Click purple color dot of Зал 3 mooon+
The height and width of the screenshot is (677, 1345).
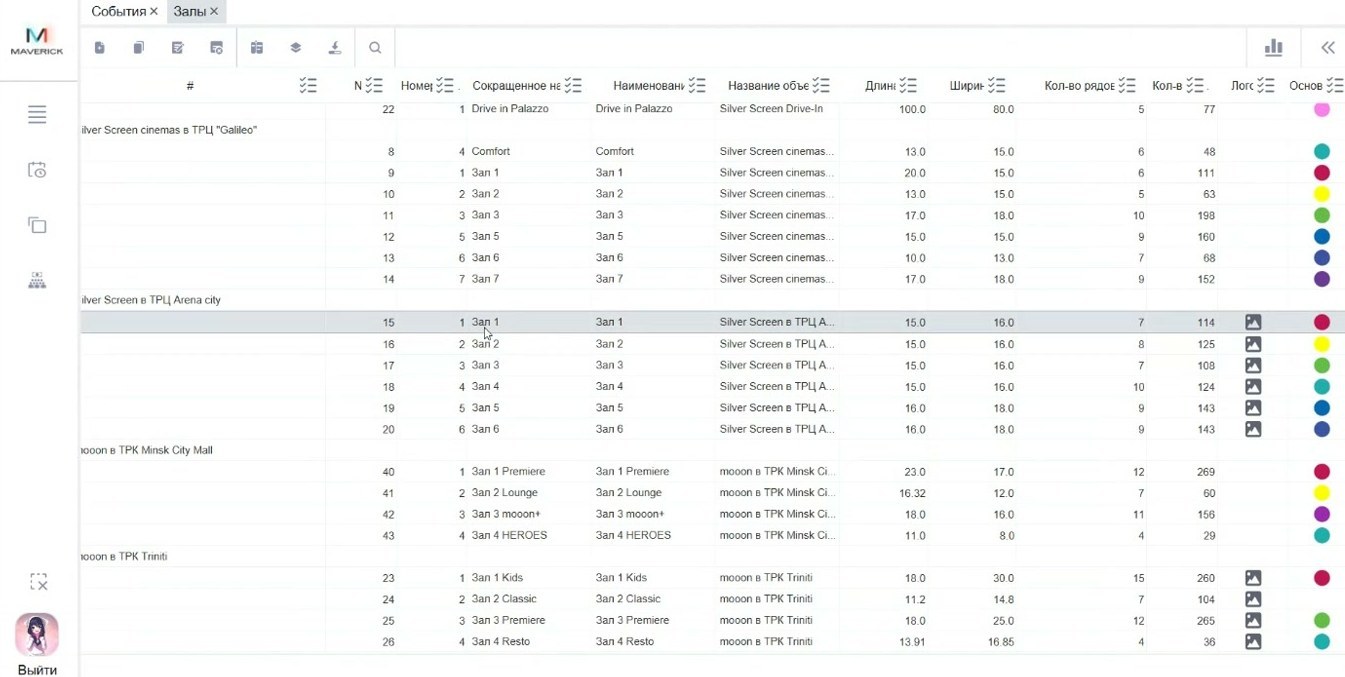tap(1321, 514)
